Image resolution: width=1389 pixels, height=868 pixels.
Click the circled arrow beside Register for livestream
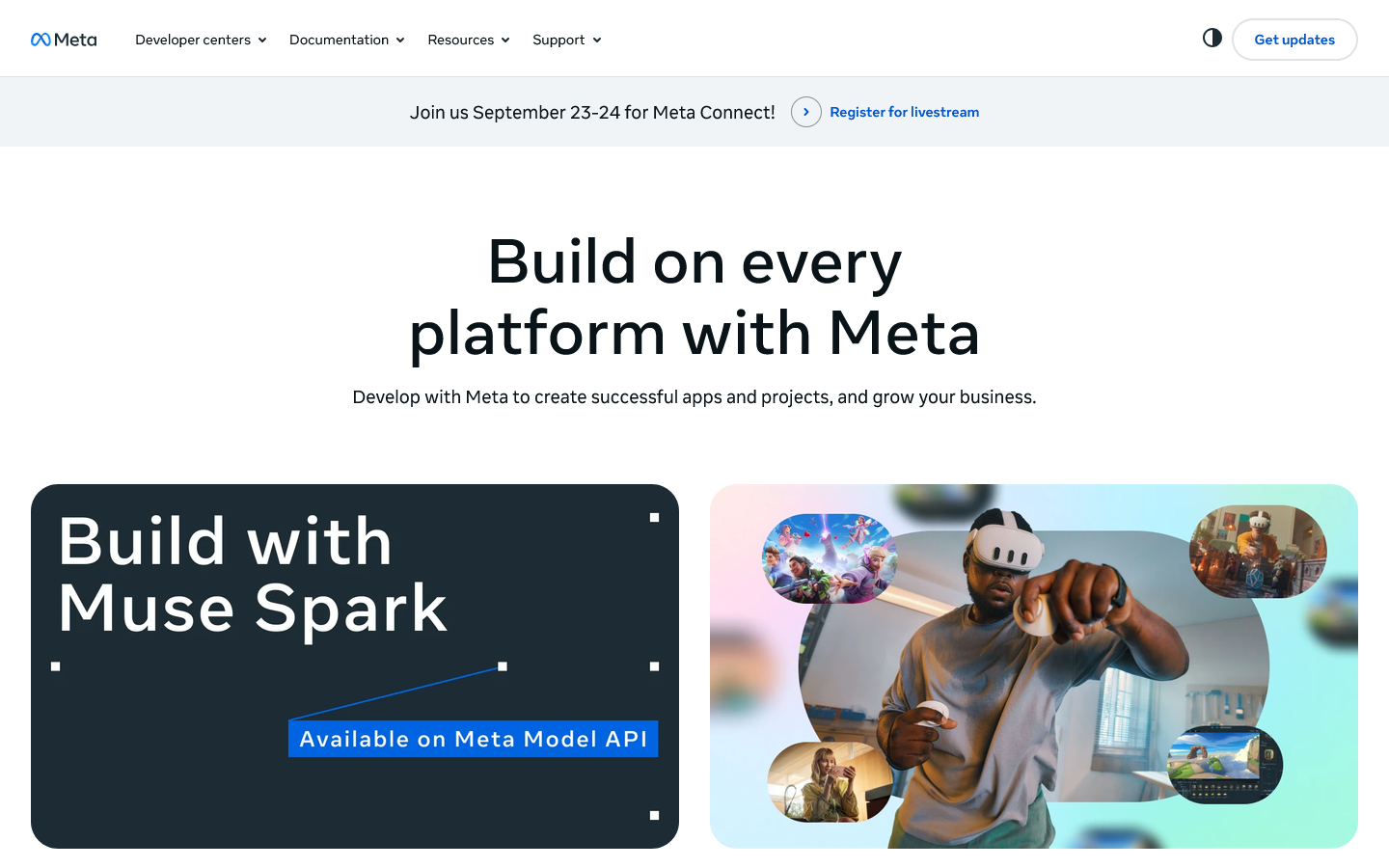806,112
